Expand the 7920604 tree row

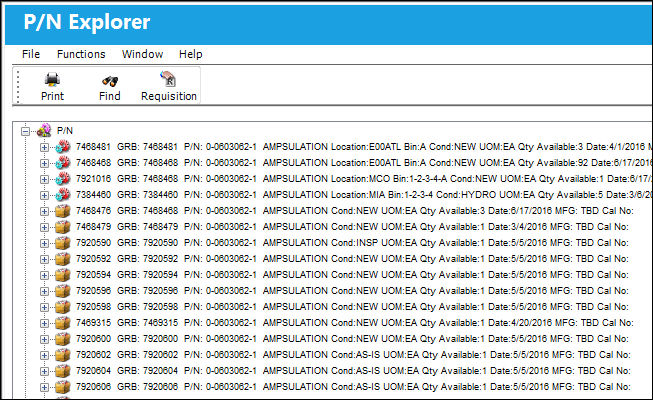point(44,372)
